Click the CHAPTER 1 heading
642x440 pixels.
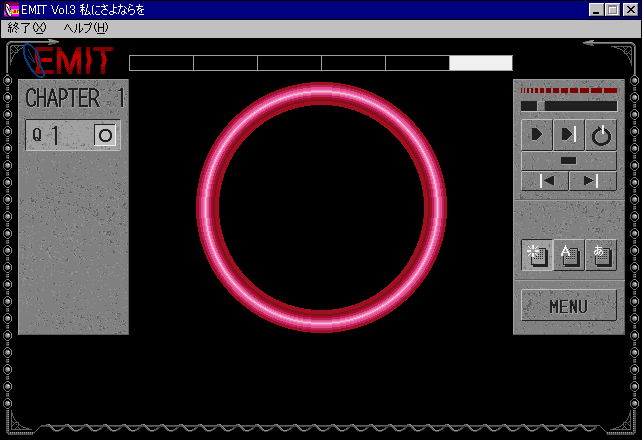click(x=75, y=98)
